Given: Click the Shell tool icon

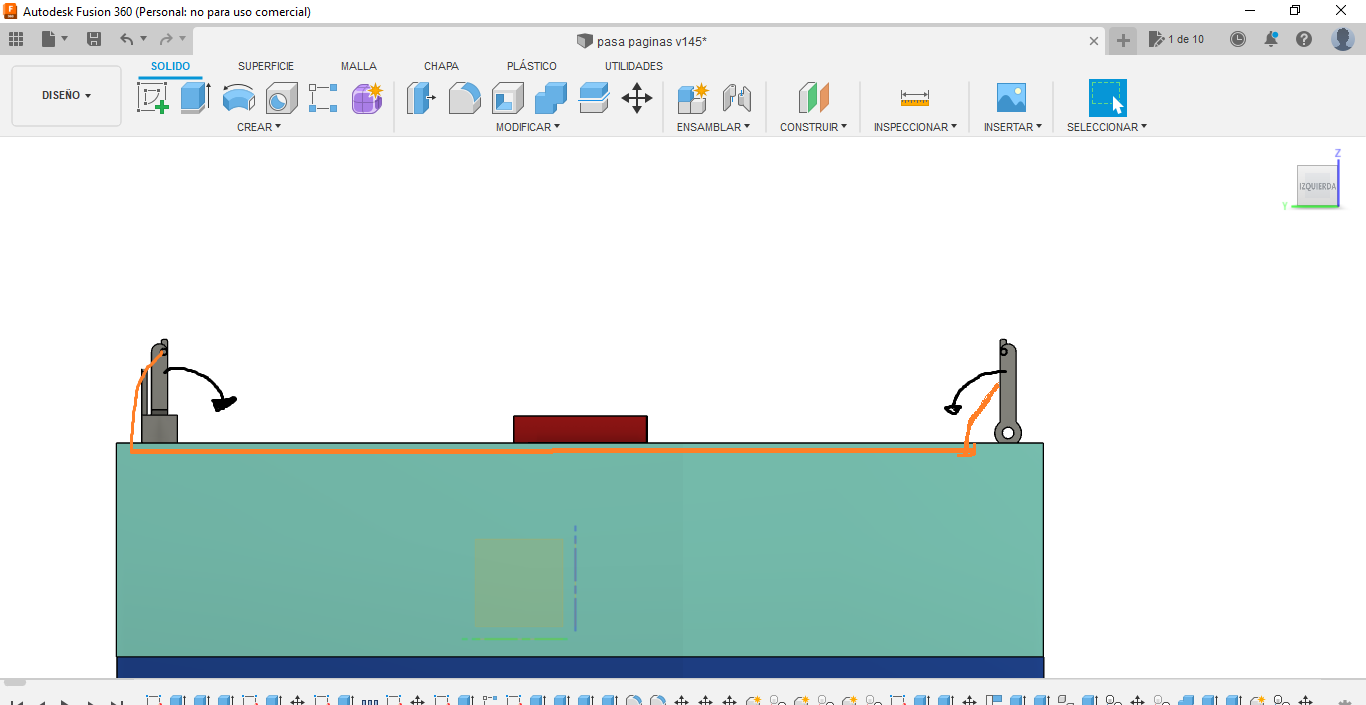Looking at the screenshot, I should 507,98.
